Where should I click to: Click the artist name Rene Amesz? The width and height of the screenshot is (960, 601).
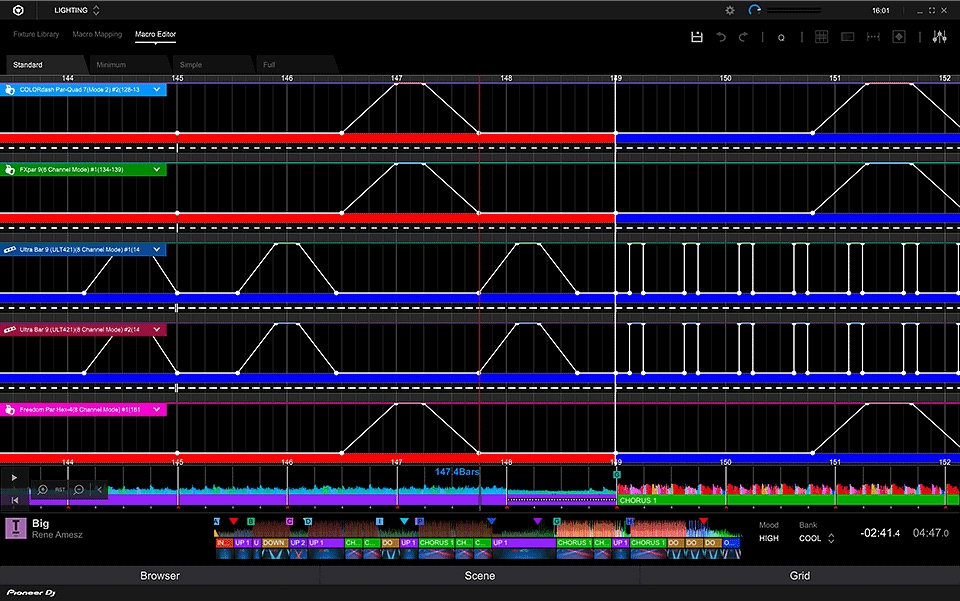coord(57,535)
